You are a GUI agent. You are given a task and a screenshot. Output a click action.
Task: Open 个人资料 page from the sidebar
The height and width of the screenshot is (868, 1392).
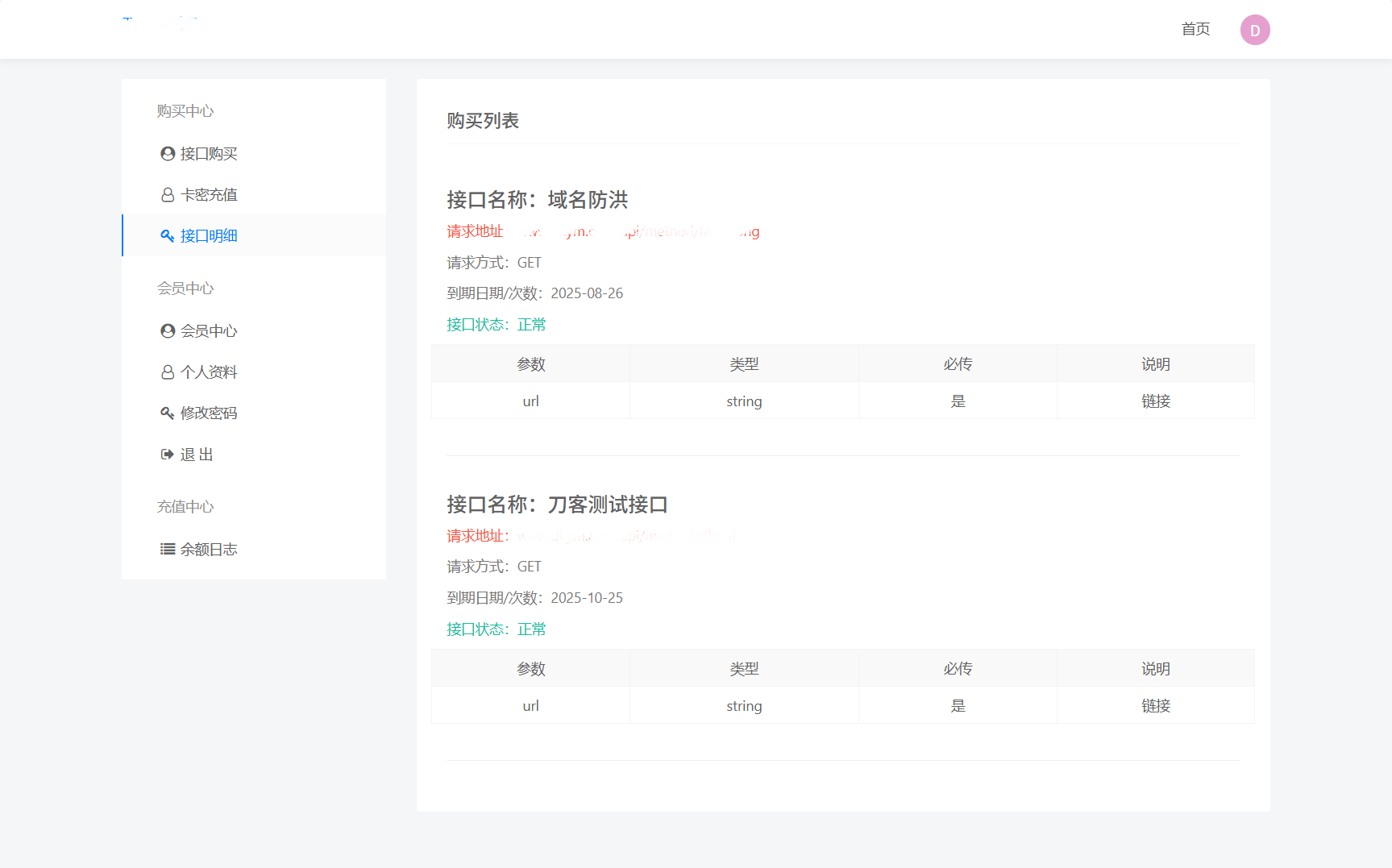pyautogui.click(x=209, y=372)
